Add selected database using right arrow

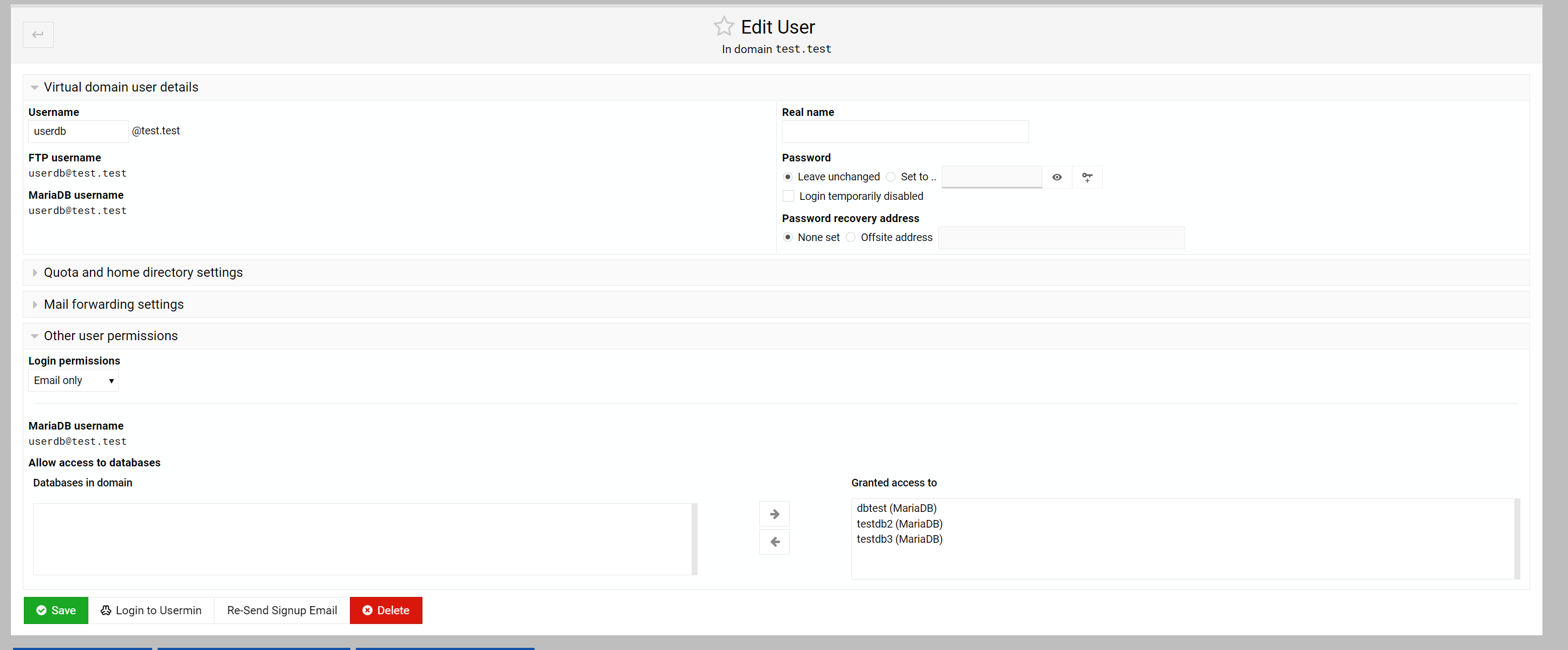tap(775, 513)
